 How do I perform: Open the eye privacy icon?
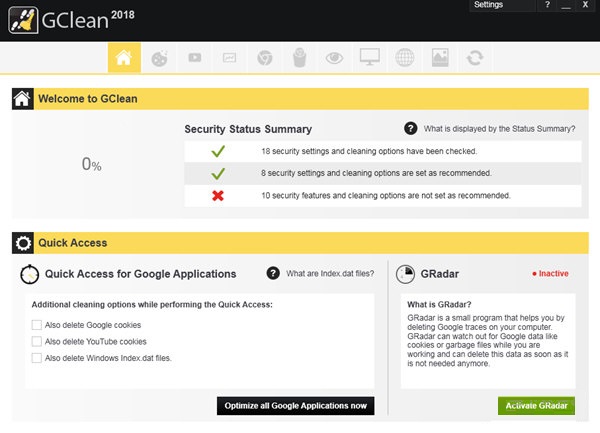pyautogui.click(x=334, y=58)
